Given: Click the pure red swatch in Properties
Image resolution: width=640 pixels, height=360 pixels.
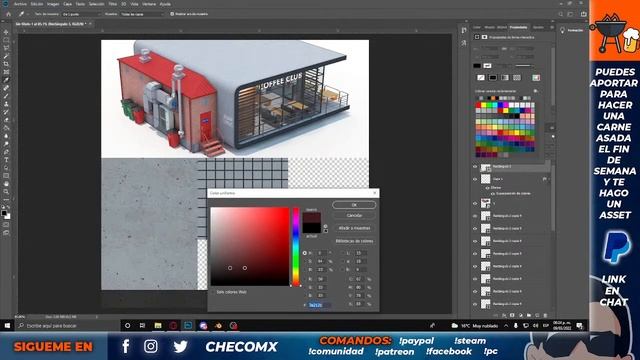Looking at the screenshot, I should point(478,105).
